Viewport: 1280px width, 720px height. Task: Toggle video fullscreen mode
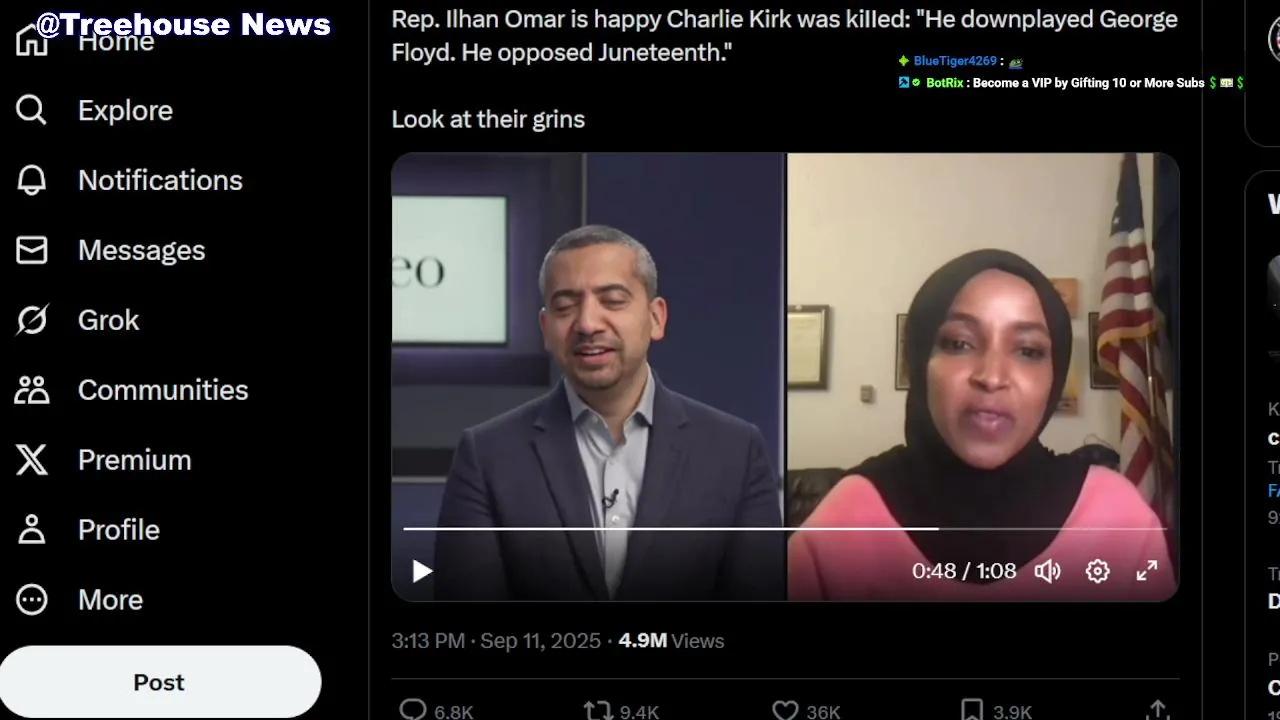(x=1147, y=571)
